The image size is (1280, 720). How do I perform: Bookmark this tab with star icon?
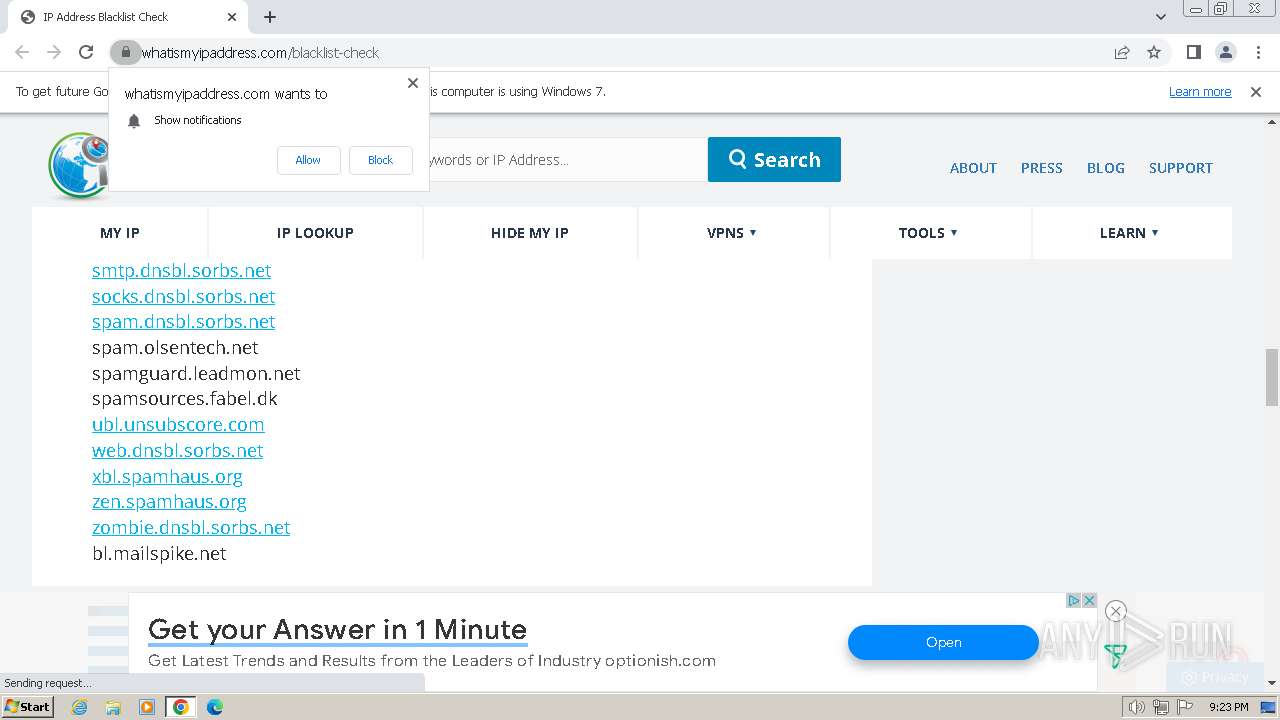[1154, 52]
